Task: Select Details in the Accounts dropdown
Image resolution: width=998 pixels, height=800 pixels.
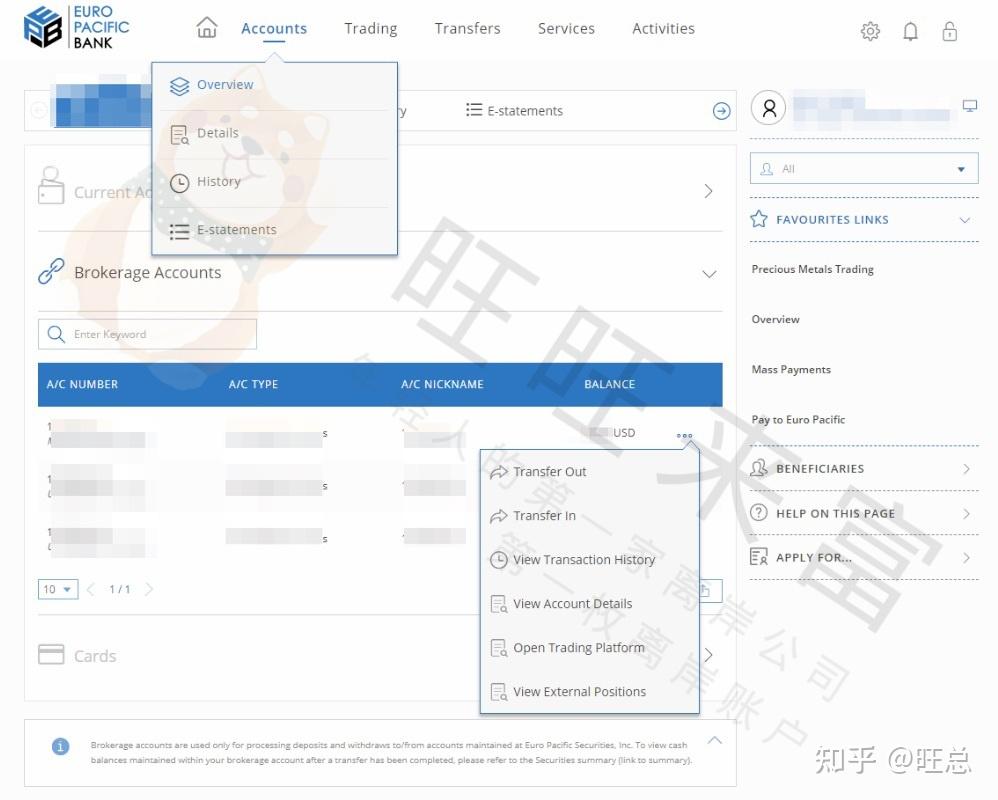Action: [x=274, y=134]
